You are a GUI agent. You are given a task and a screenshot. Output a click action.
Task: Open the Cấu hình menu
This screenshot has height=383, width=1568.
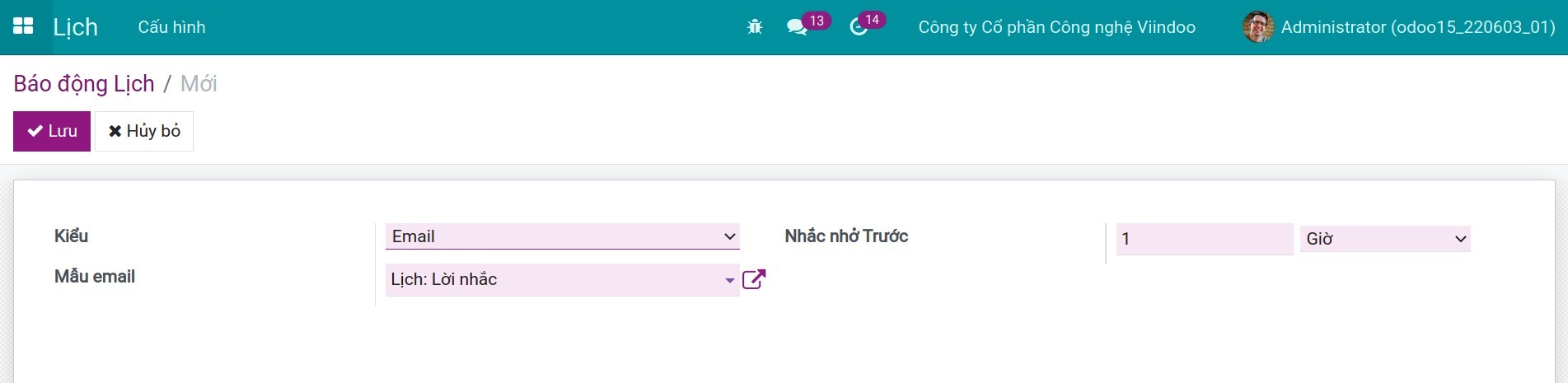[171, 27]
